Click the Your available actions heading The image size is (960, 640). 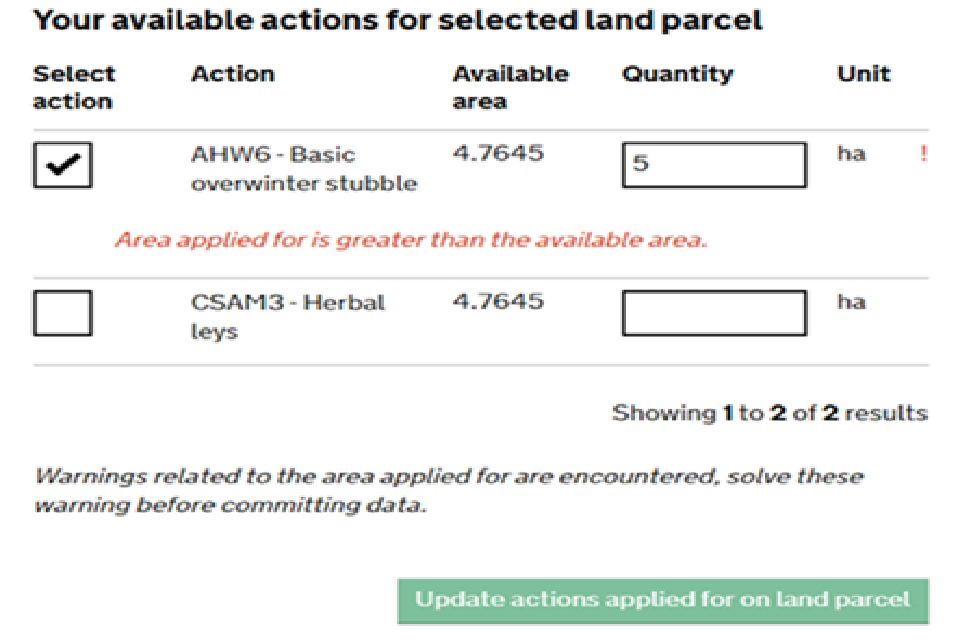[x=397, y=19]
